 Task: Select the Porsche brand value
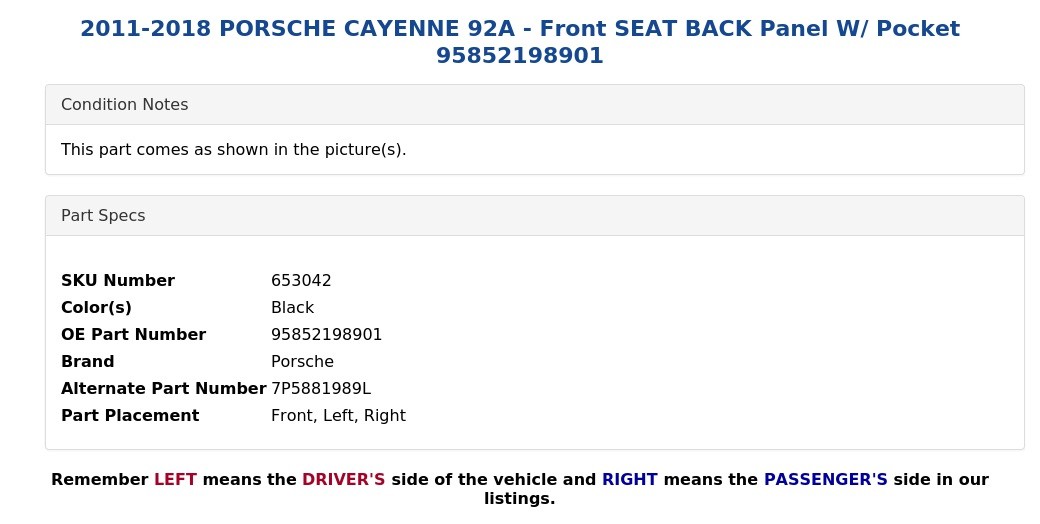[302, 361]
